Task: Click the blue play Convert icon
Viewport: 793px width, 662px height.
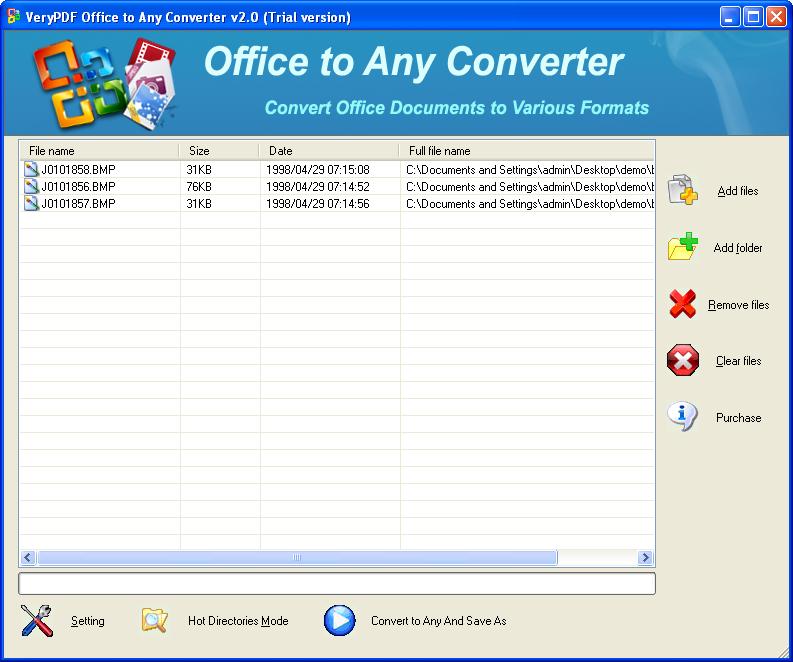Action: tap(339, 621)
